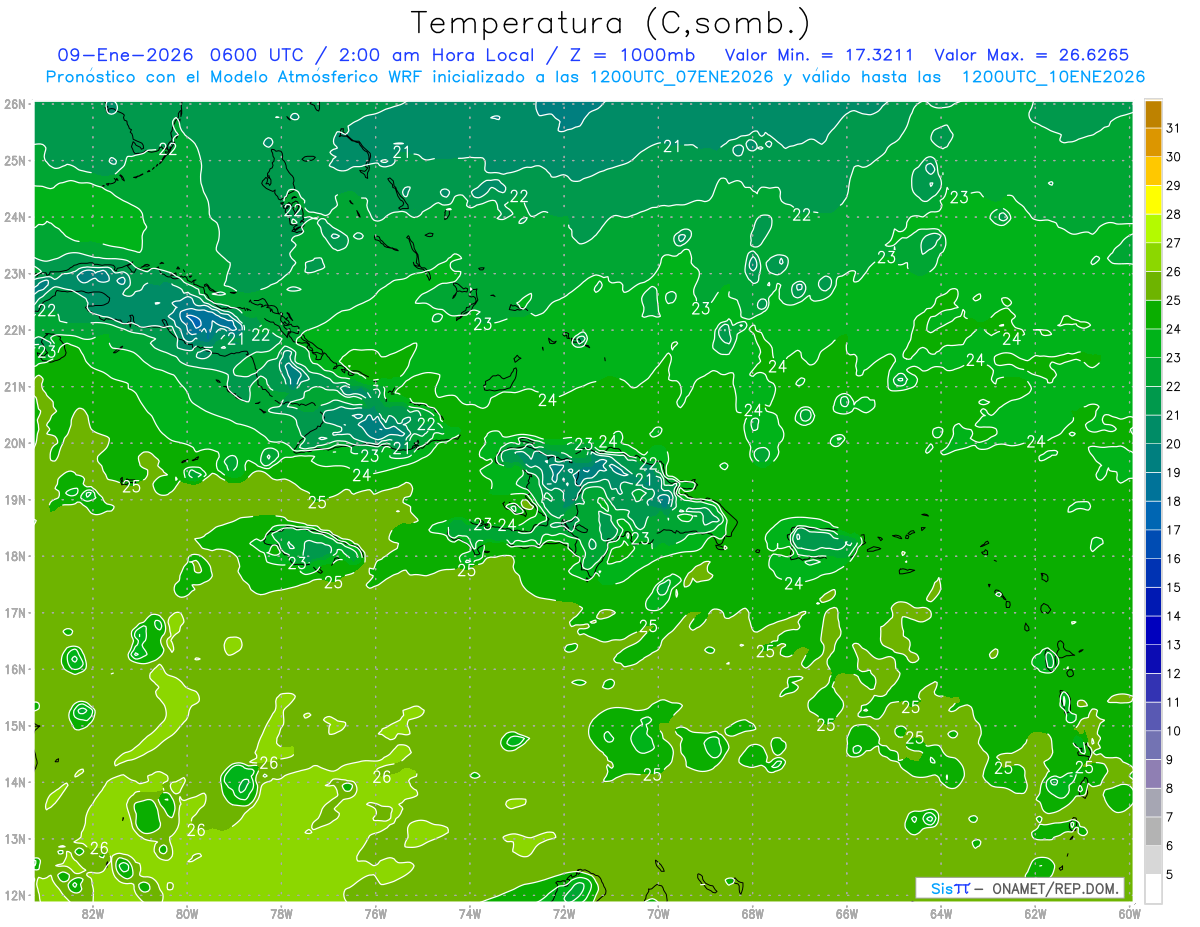Click the '25N' latitude axis label

click(15, 161)
